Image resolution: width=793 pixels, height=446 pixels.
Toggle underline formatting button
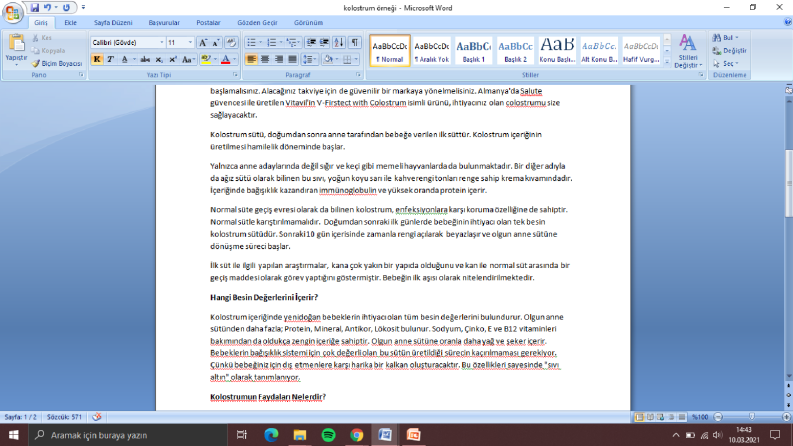124,60
